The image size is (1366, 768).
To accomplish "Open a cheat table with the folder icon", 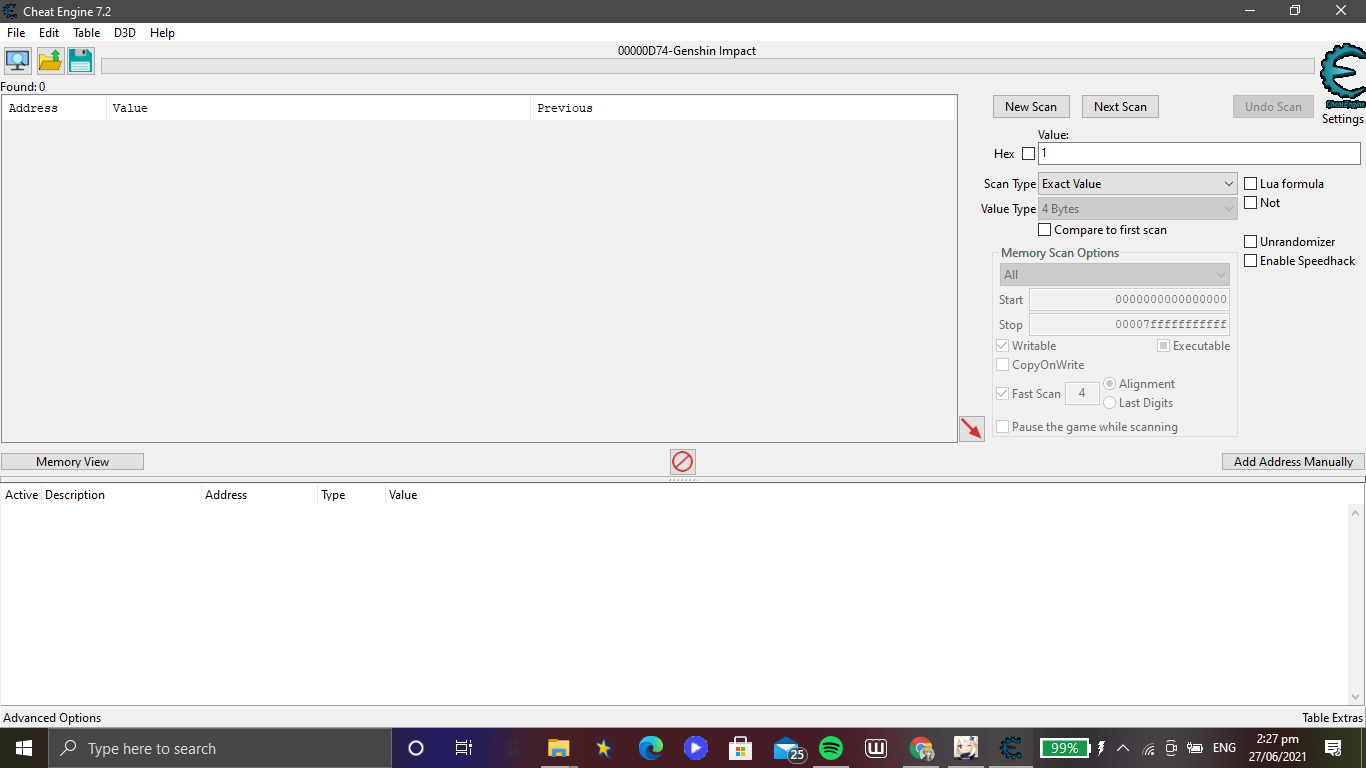I will click(x=49, y=61).
